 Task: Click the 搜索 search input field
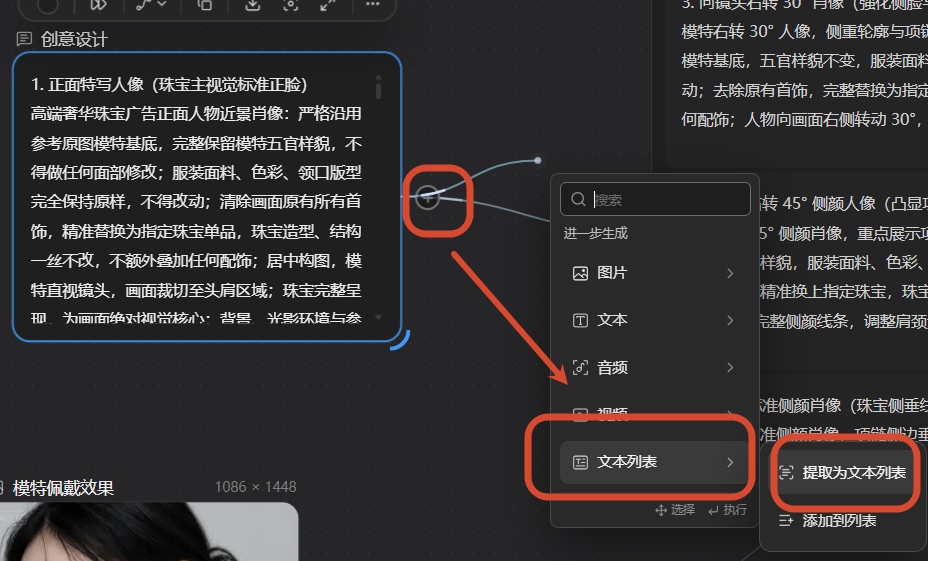click(x=655, y=199)
